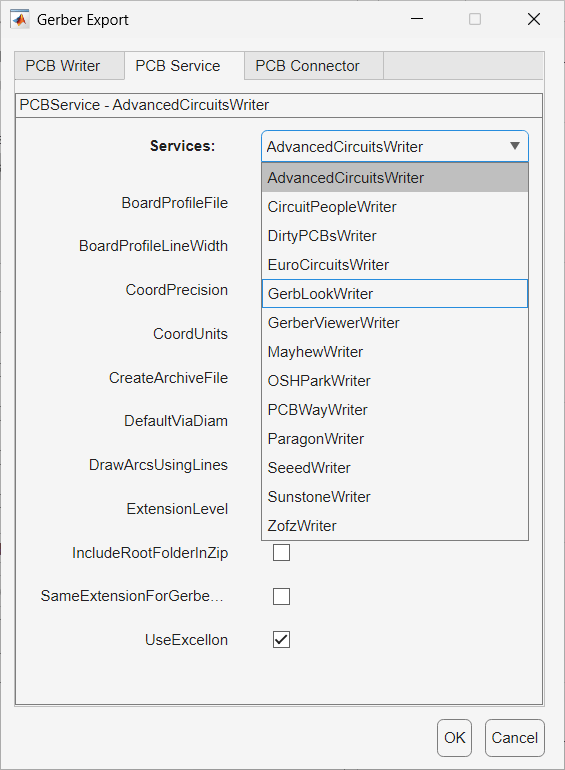Click the BoardProfileFile label
The image size is (565, 770).
click(x=175, y=203)
